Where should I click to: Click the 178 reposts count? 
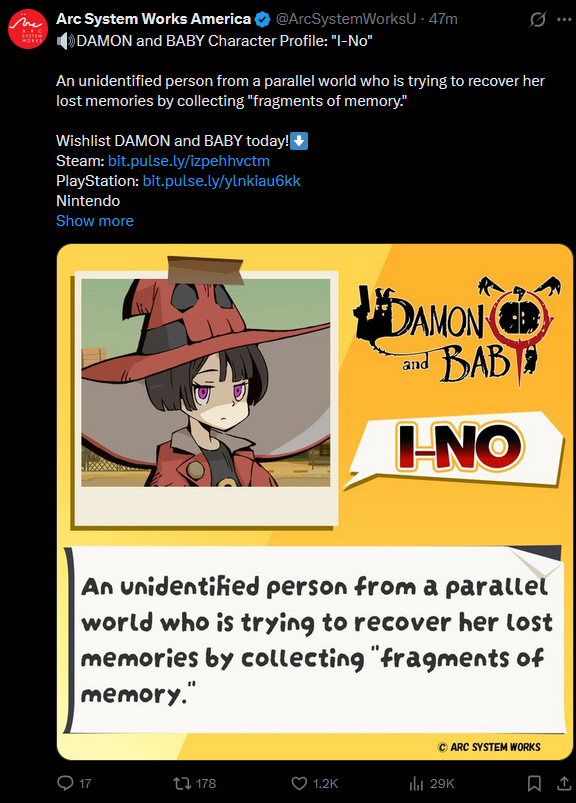pyautogui.click(x=206, y=784)
